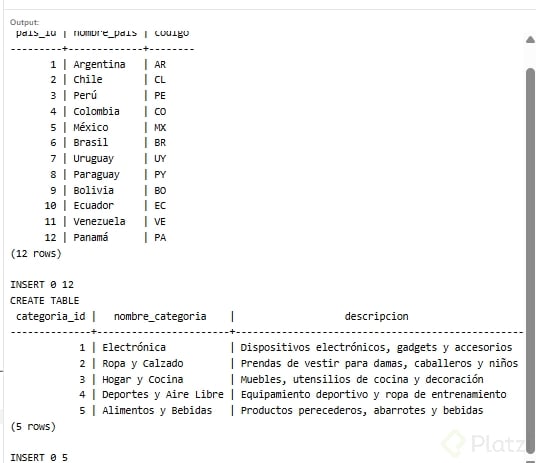This screenshot has width=536, height=463.
Task: Click the INSERT 0 12 line
Action: coord(42,285)
